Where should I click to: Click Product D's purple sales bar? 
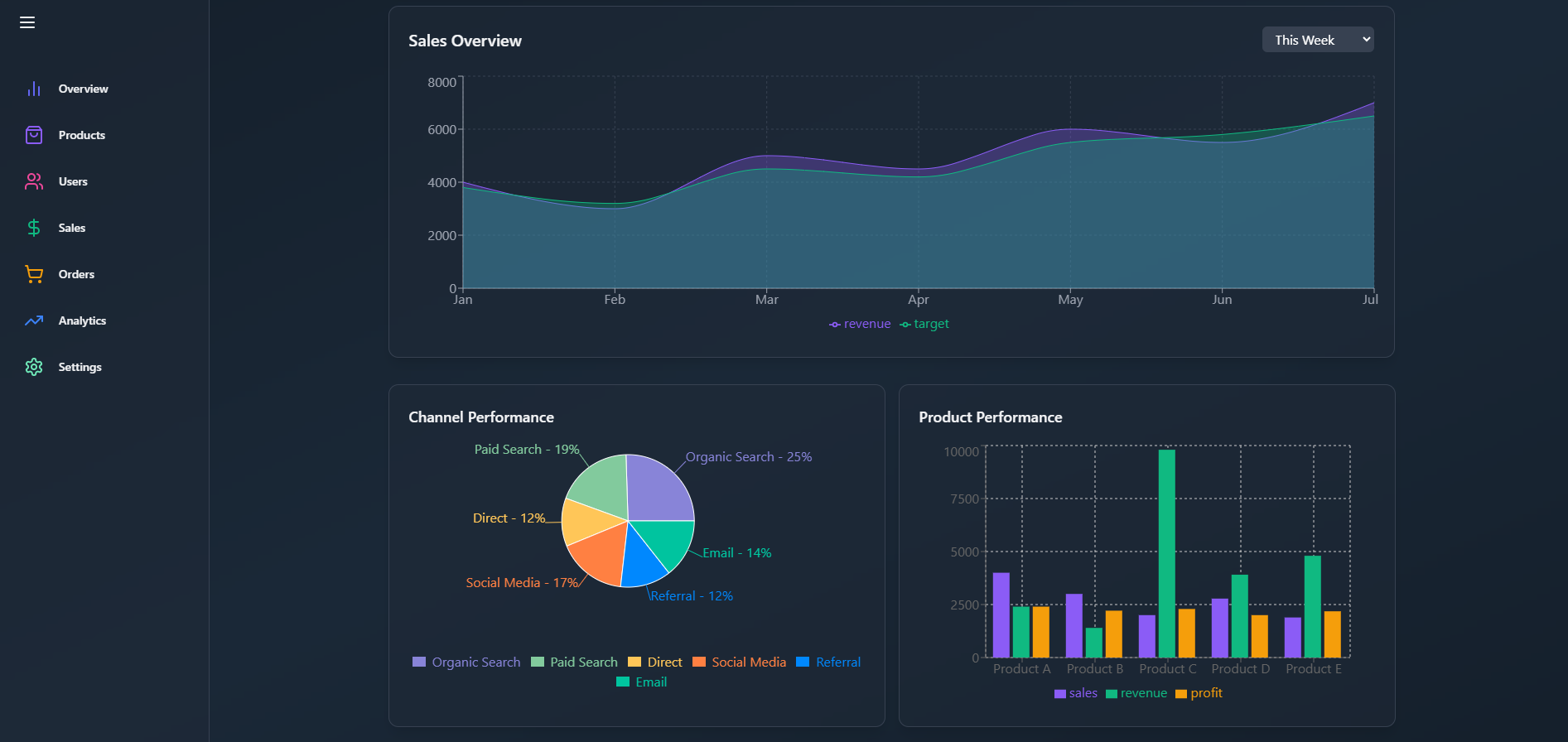[x=1220, y=629]
